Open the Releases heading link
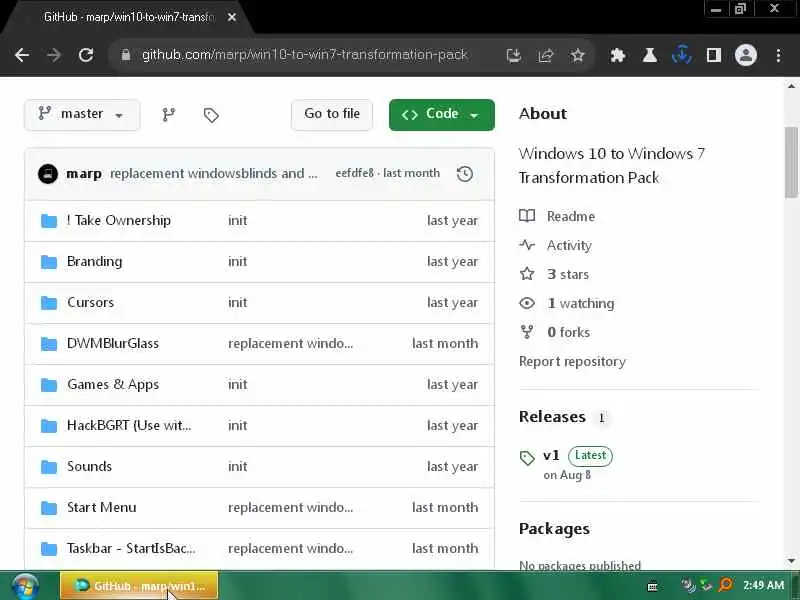The height and width of the screenshot is (600, 800). tap(552, 417)
